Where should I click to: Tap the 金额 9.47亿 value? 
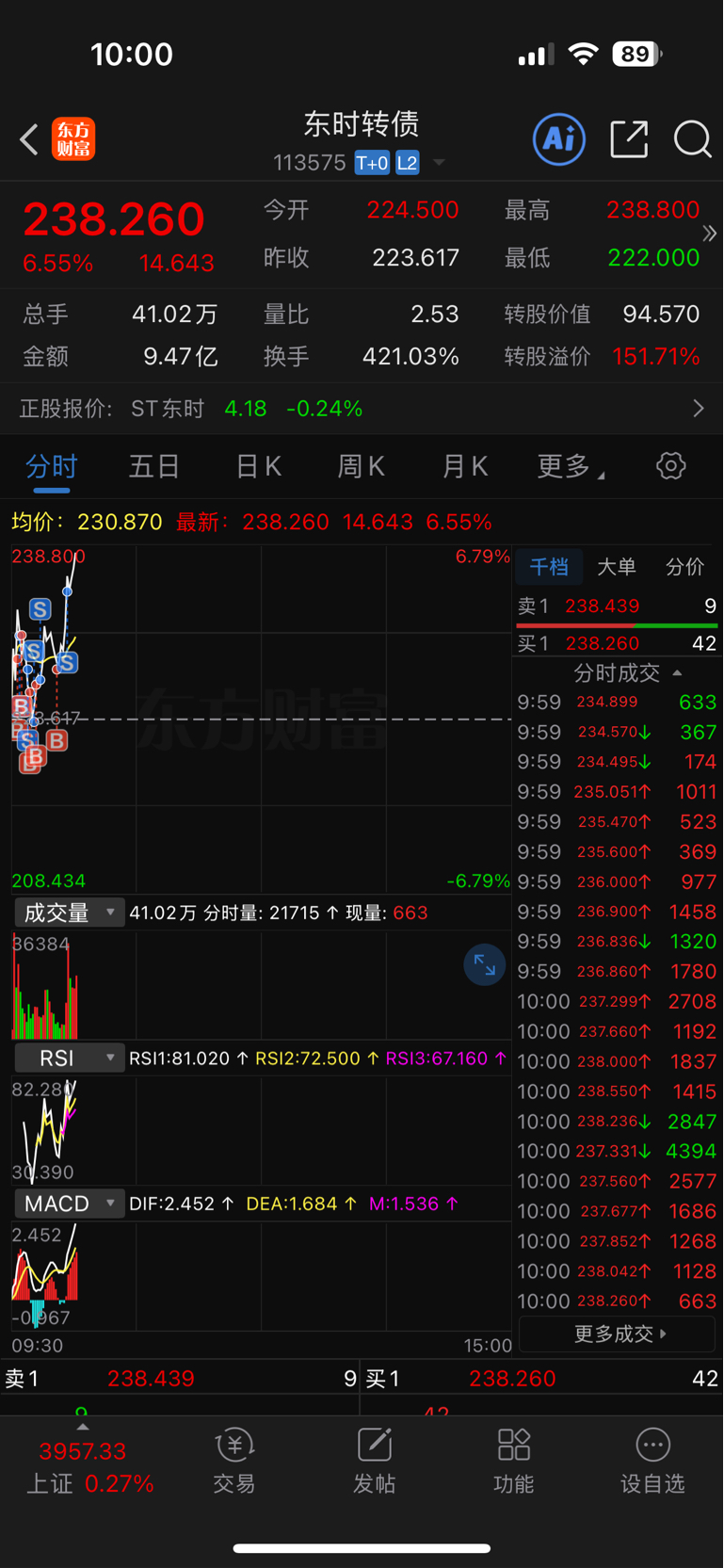tap(181, 357)
